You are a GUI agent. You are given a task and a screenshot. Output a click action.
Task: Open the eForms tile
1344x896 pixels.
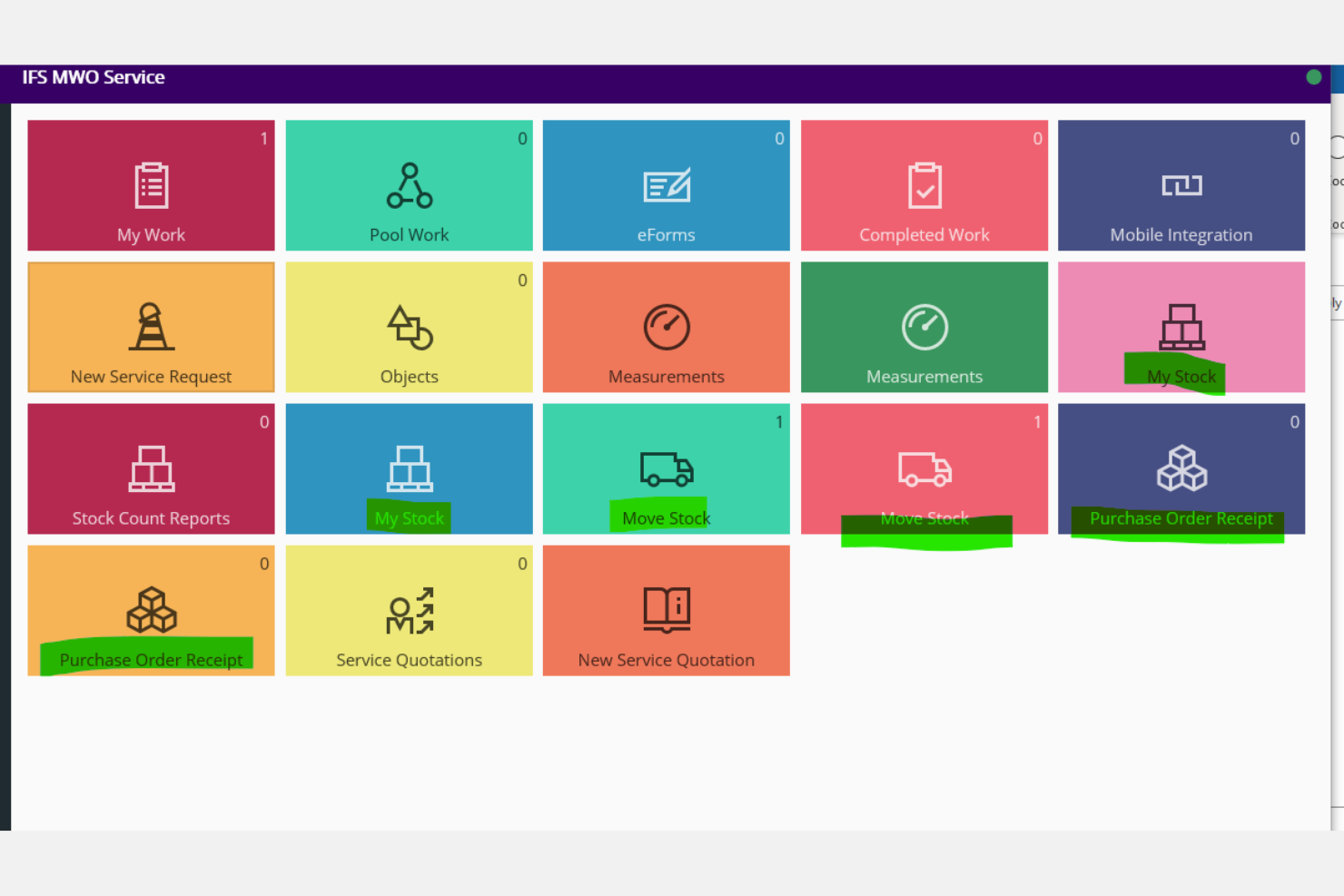point(666,186)
